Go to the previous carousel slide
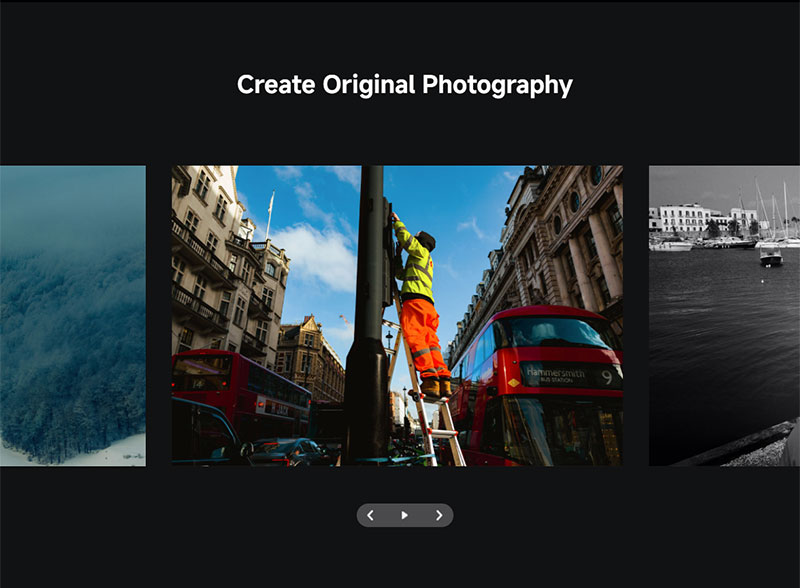 tap(371, 515)
